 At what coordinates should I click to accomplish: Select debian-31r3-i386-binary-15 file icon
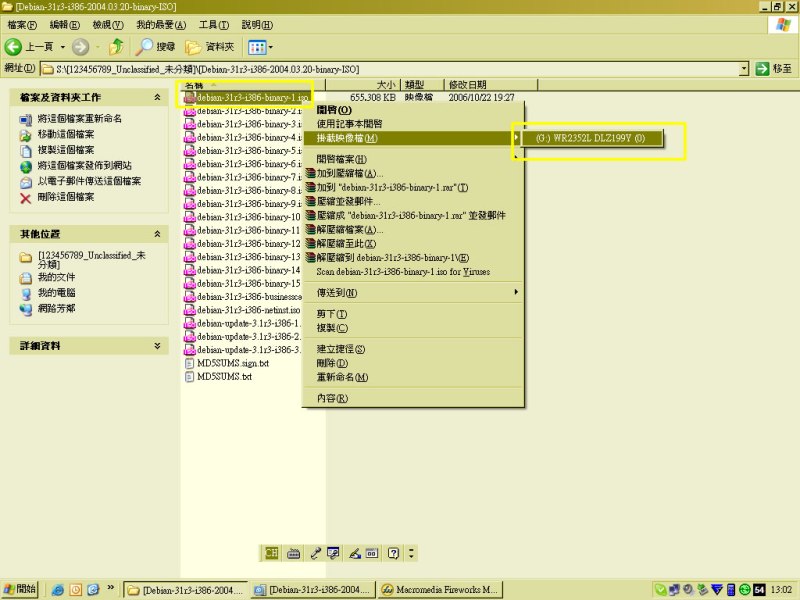tap(190, 283)
